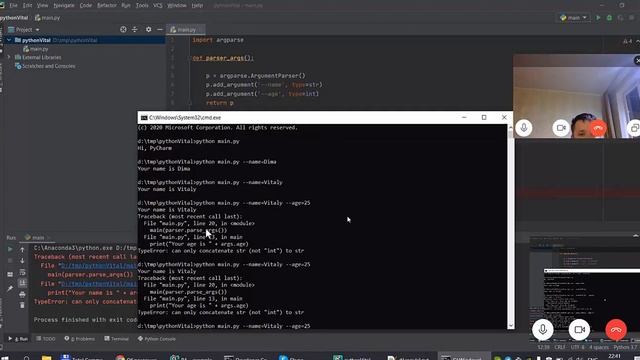Screen dimensions: 640x360
Task: Open the Code menu
Action: [x=86, y=5]
